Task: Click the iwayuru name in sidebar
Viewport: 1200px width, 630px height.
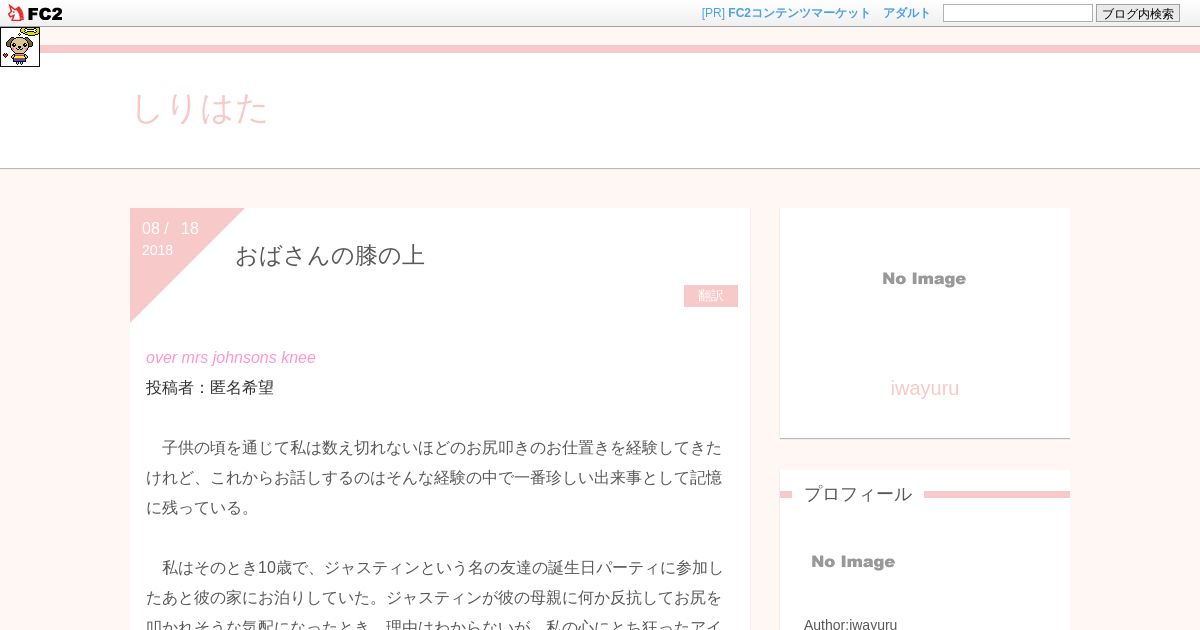Action: (925, 388)
